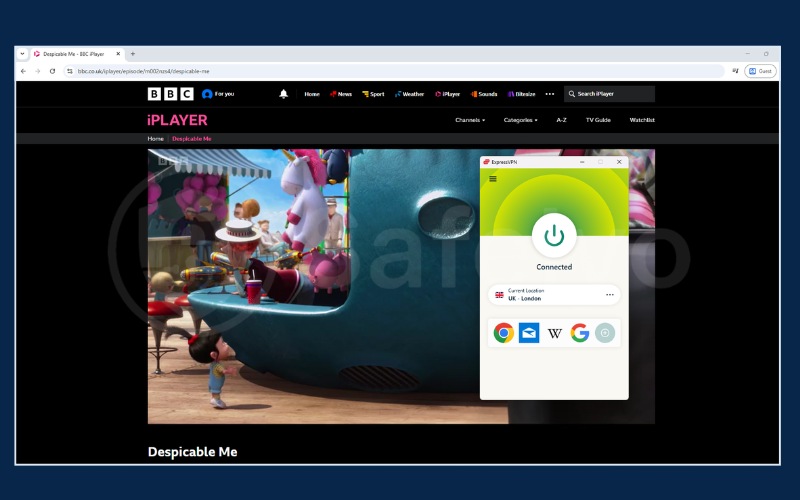Open BBC Sounds link
This screenshot has height=500, width=800.
(484, 94)
